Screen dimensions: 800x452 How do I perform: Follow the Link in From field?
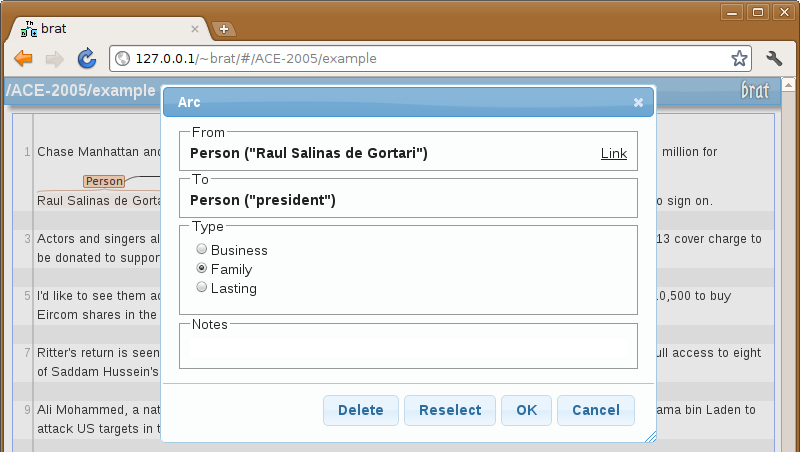tap(614, 154)
